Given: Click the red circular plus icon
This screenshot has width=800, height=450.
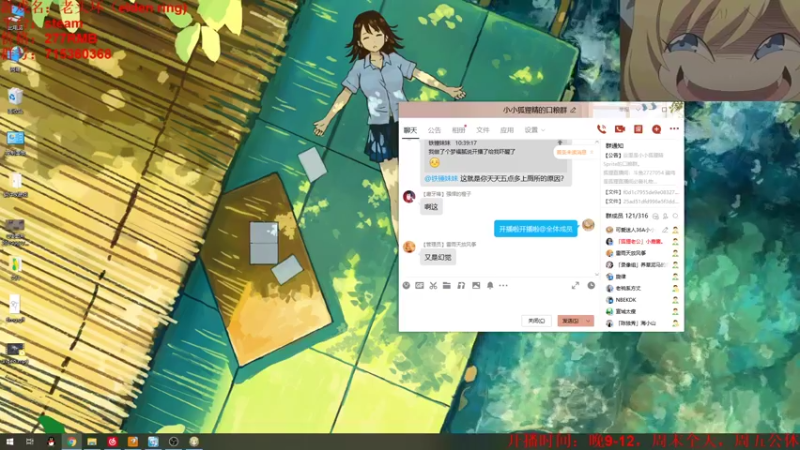Looking at the screenshot, I should coord(657,130).
